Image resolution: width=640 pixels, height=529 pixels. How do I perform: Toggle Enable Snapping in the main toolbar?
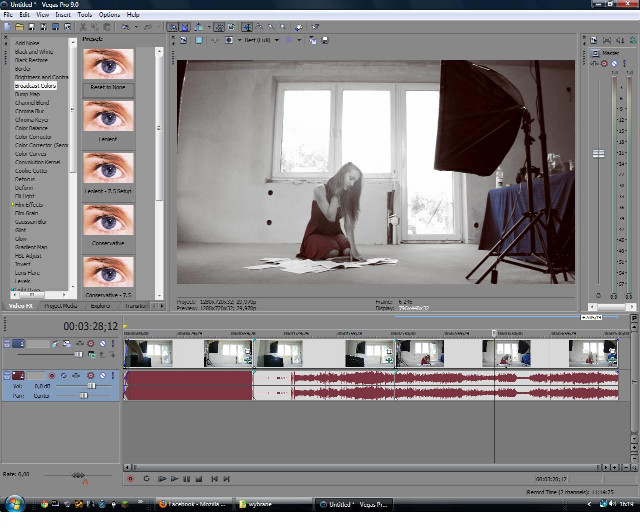173,27
